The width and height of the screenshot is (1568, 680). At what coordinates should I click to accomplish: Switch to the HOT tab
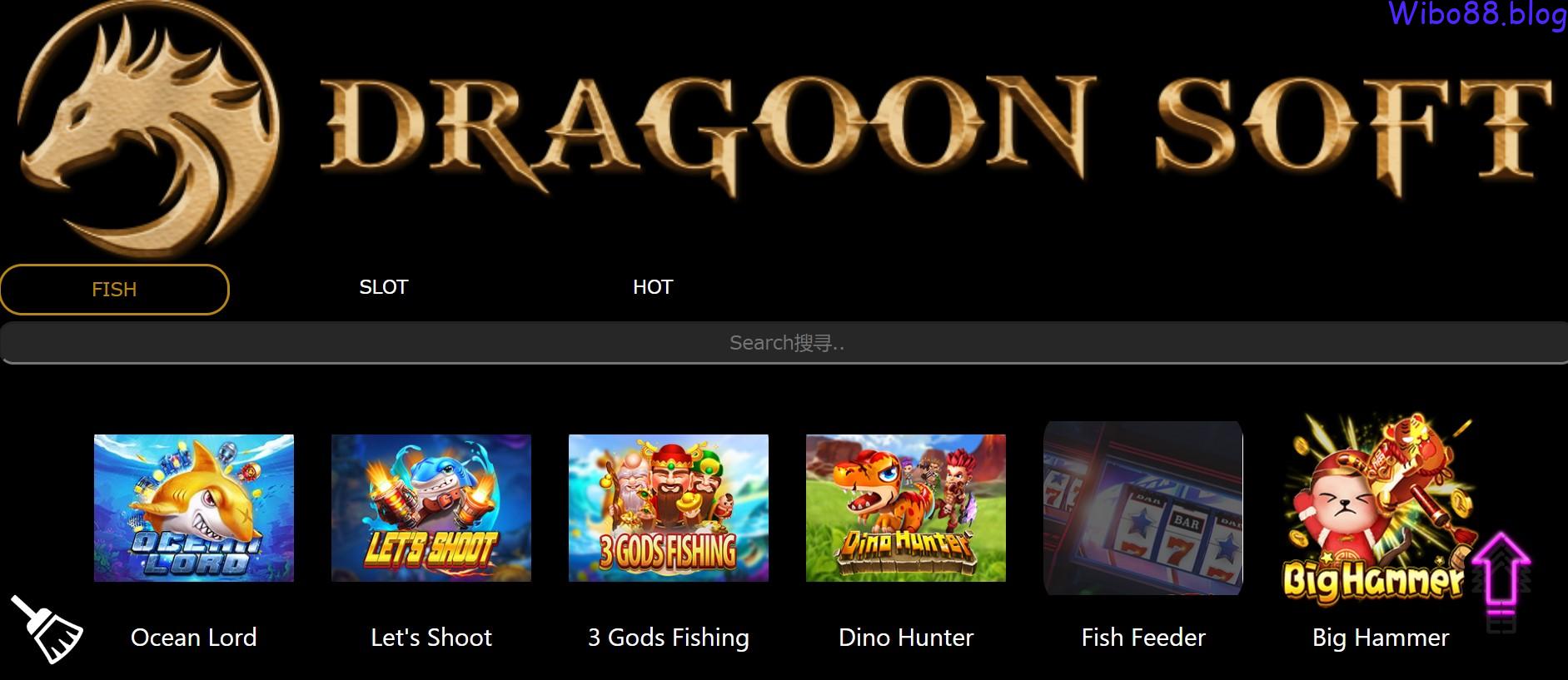coord(652,287)
